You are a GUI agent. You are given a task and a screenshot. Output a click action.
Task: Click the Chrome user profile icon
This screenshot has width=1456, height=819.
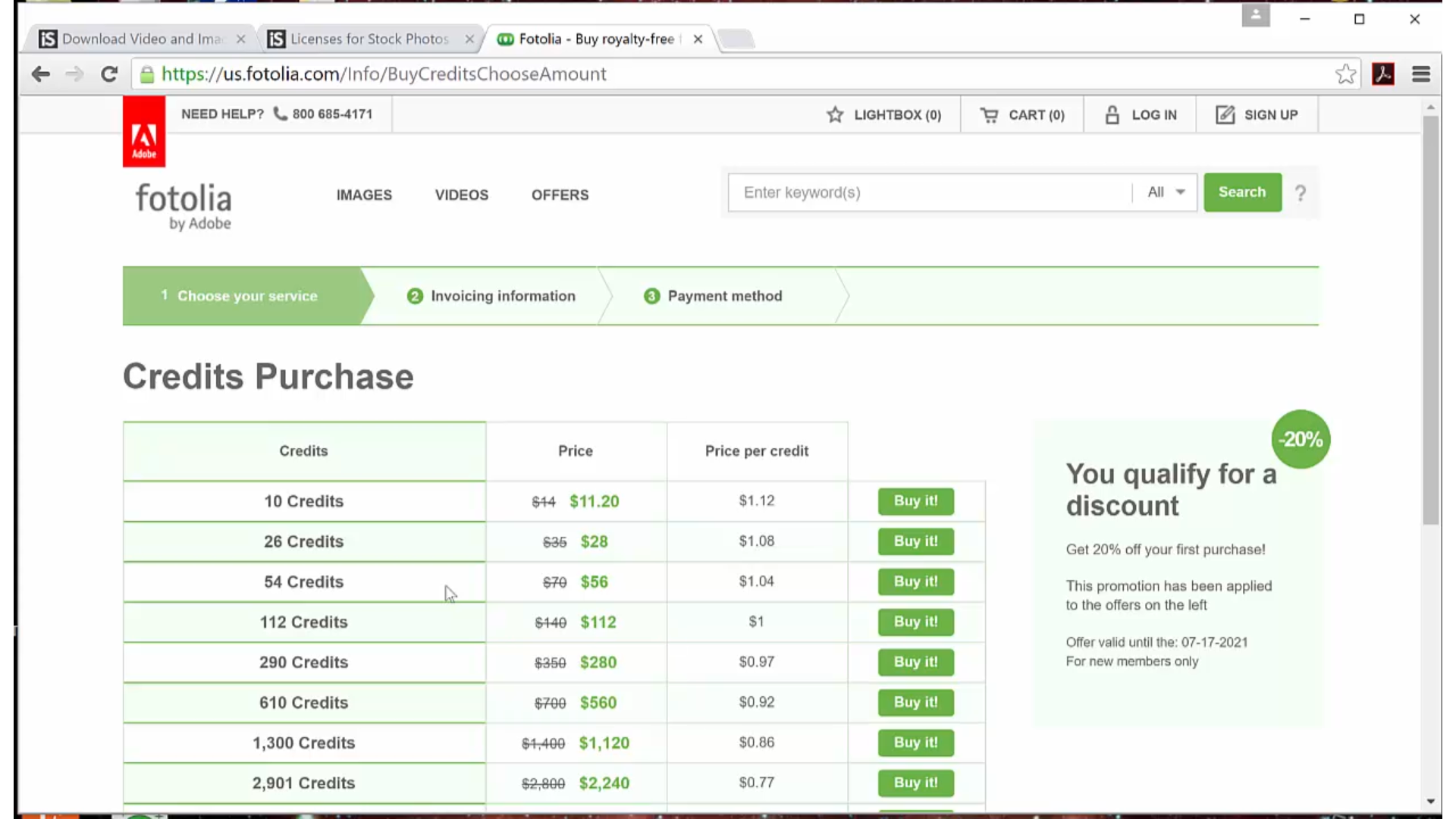click(1256, 15)
